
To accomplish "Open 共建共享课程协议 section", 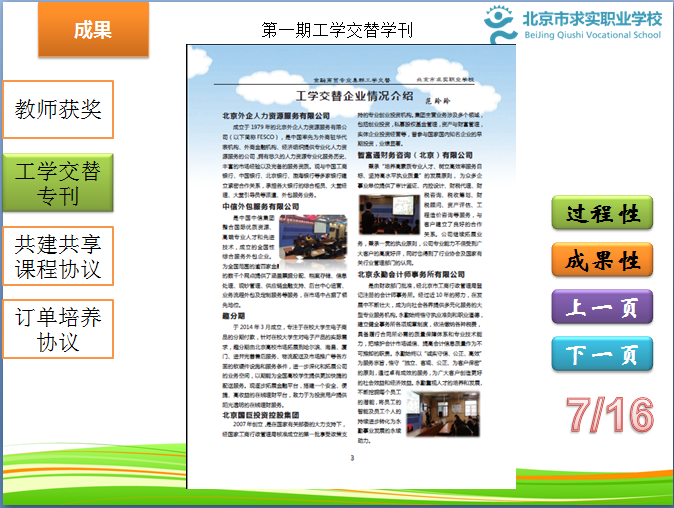I will point(58,256).
